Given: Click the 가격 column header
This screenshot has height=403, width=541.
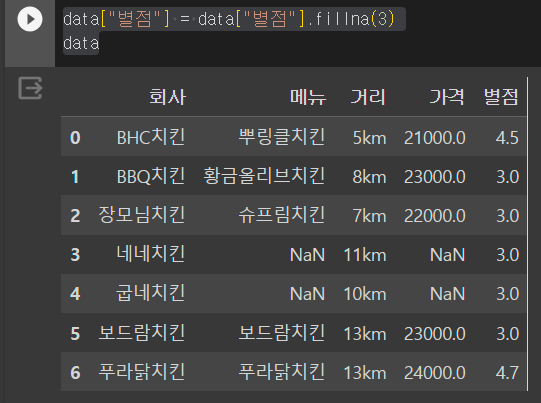Looking at the screenshot, I should (447, 97).
